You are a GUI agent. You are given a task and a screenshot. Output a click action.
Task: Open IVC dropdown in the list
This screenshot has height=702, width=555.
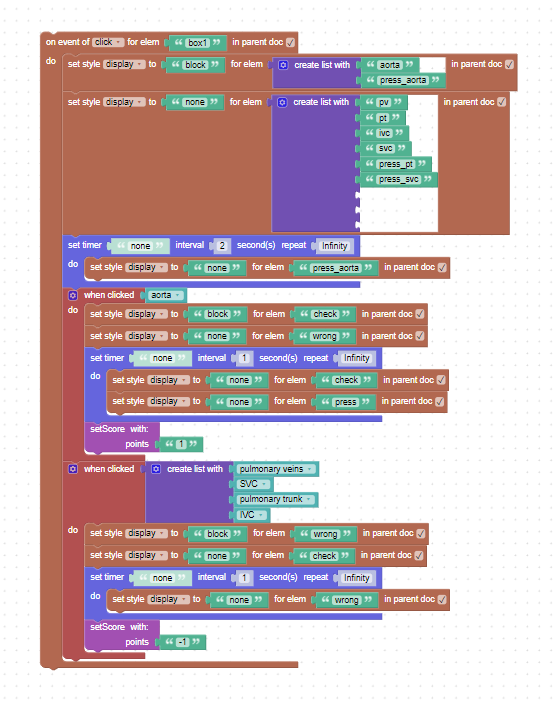point(251,515)
